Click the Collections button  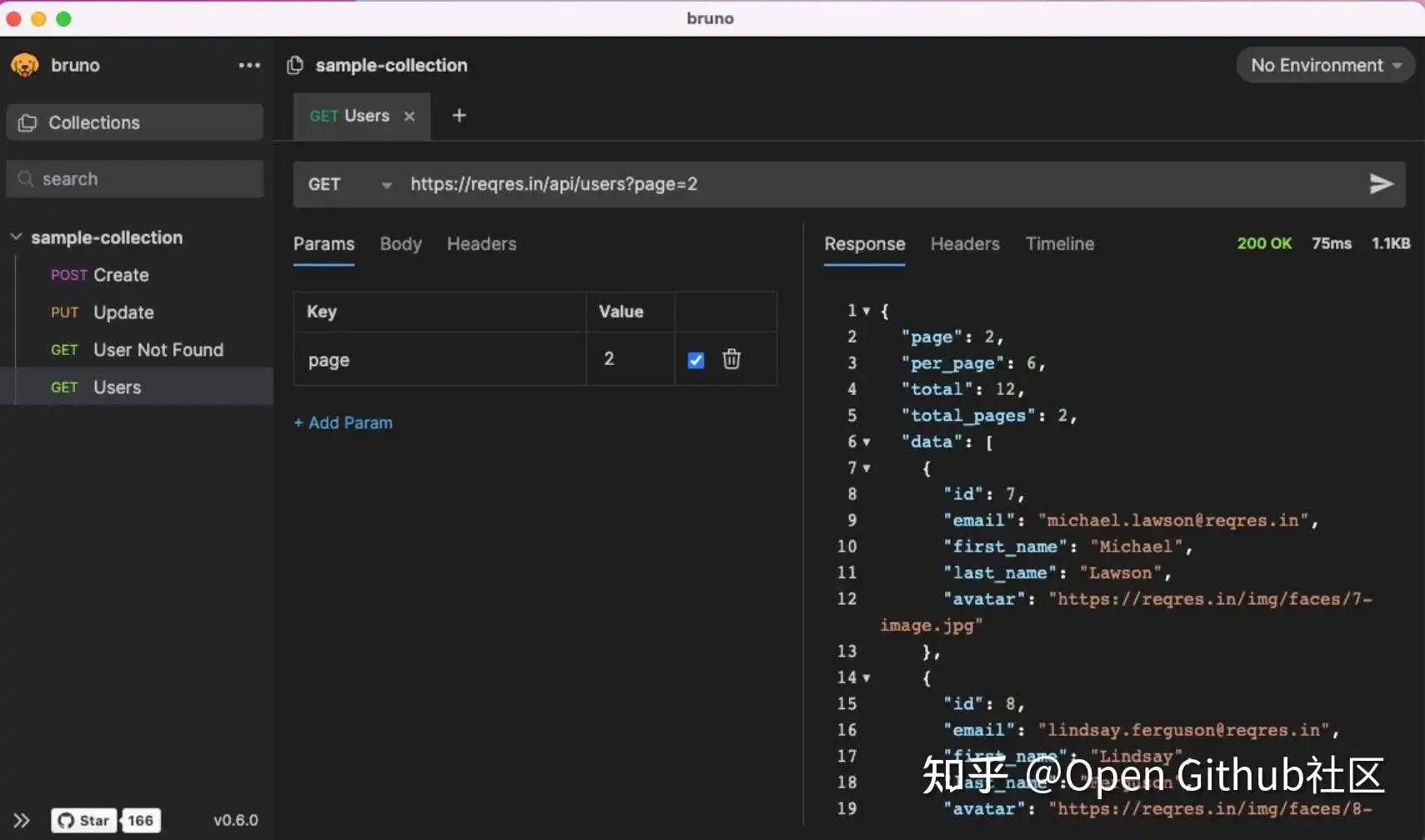(134, 122)
